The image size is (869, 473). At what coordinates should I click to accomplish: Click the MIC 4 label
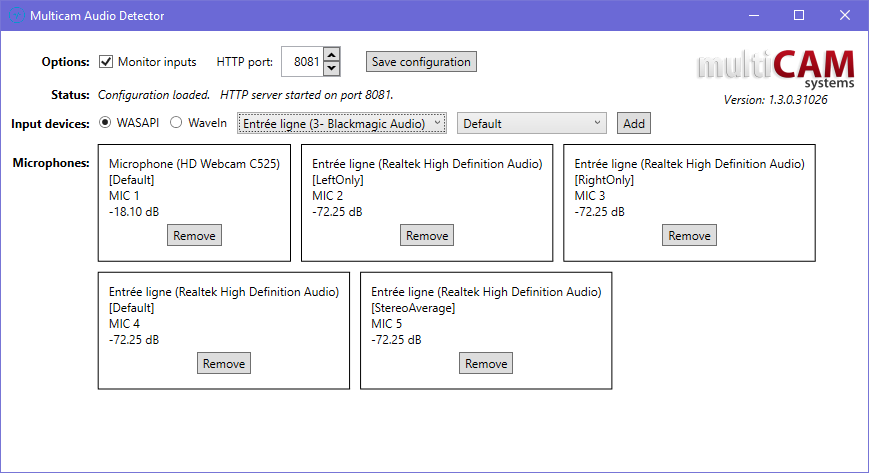(124, 323)
